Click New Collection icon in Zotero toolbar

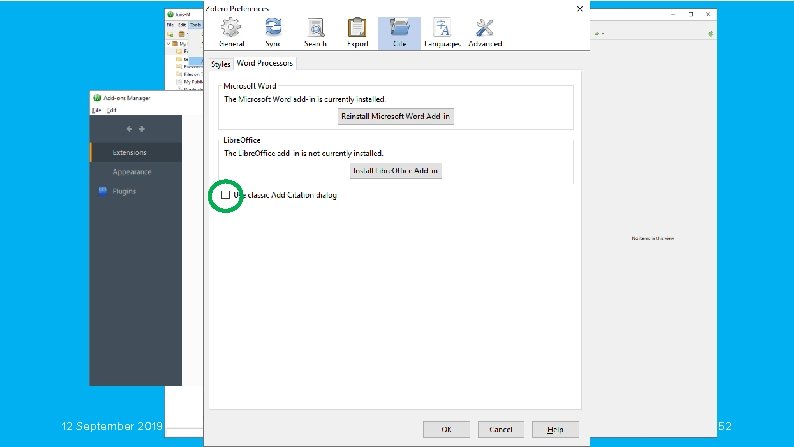click(170, 34)
